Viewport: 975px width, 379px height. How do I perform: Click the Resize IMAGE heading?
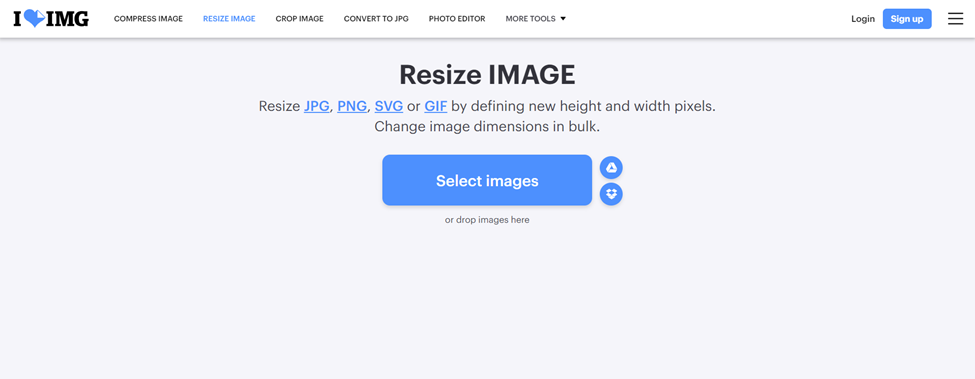point(487,75)
